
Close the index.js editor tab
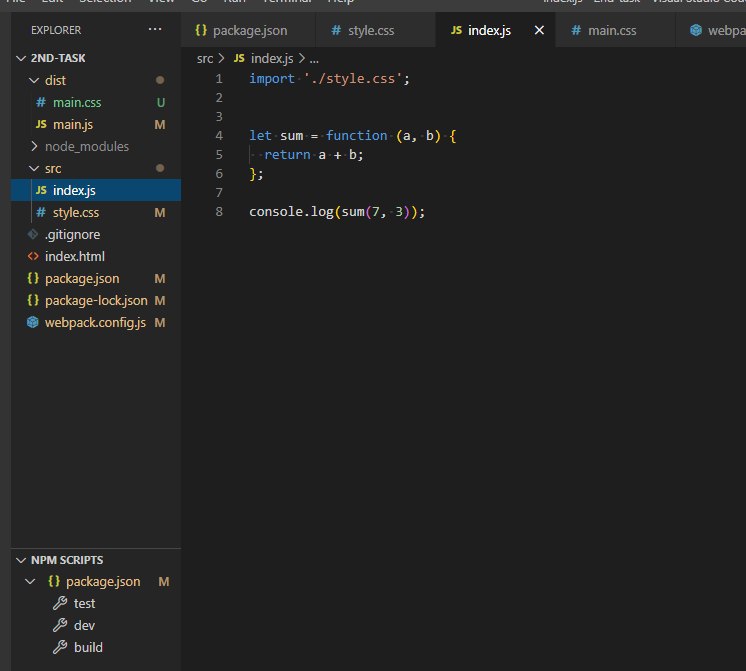539,30
